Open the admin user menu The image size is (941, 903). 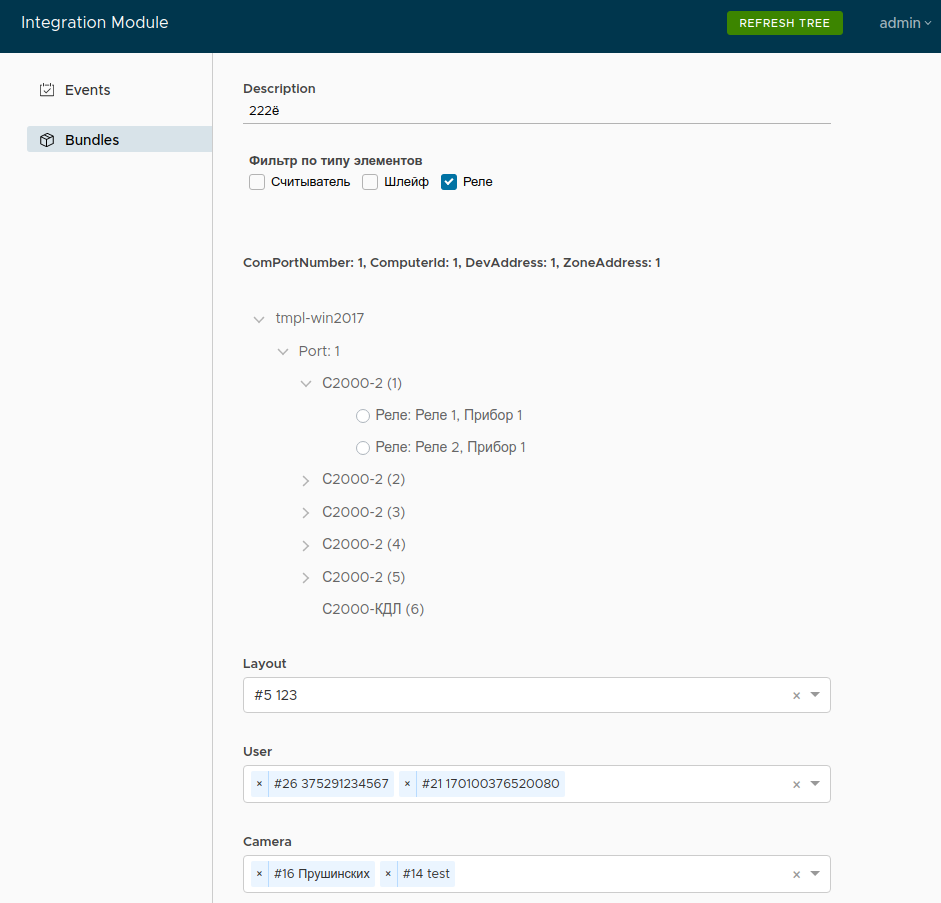904,23
